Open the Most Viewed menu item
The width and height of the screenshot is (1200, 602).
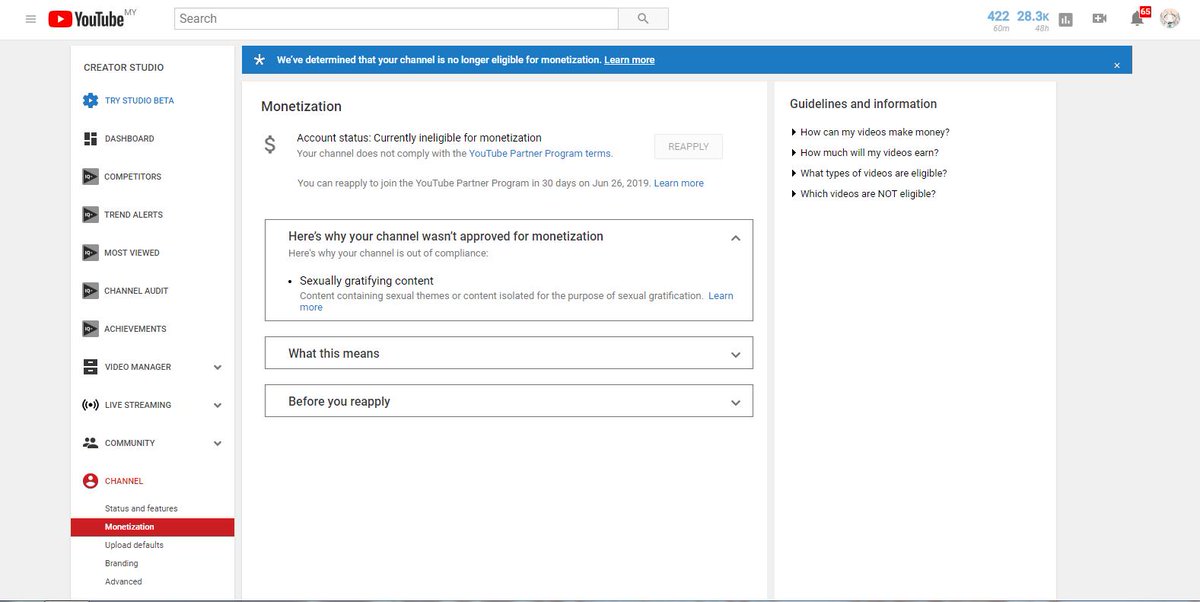[x=132, y=253]
